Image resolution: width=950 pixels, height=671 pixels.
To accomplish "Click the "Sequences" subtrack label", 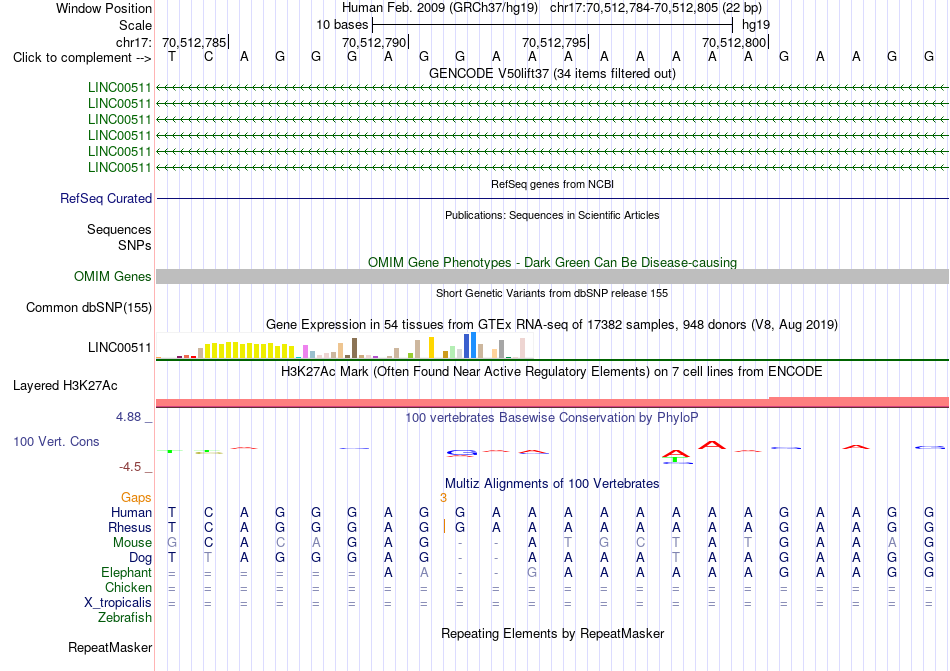I will point(119,230).
